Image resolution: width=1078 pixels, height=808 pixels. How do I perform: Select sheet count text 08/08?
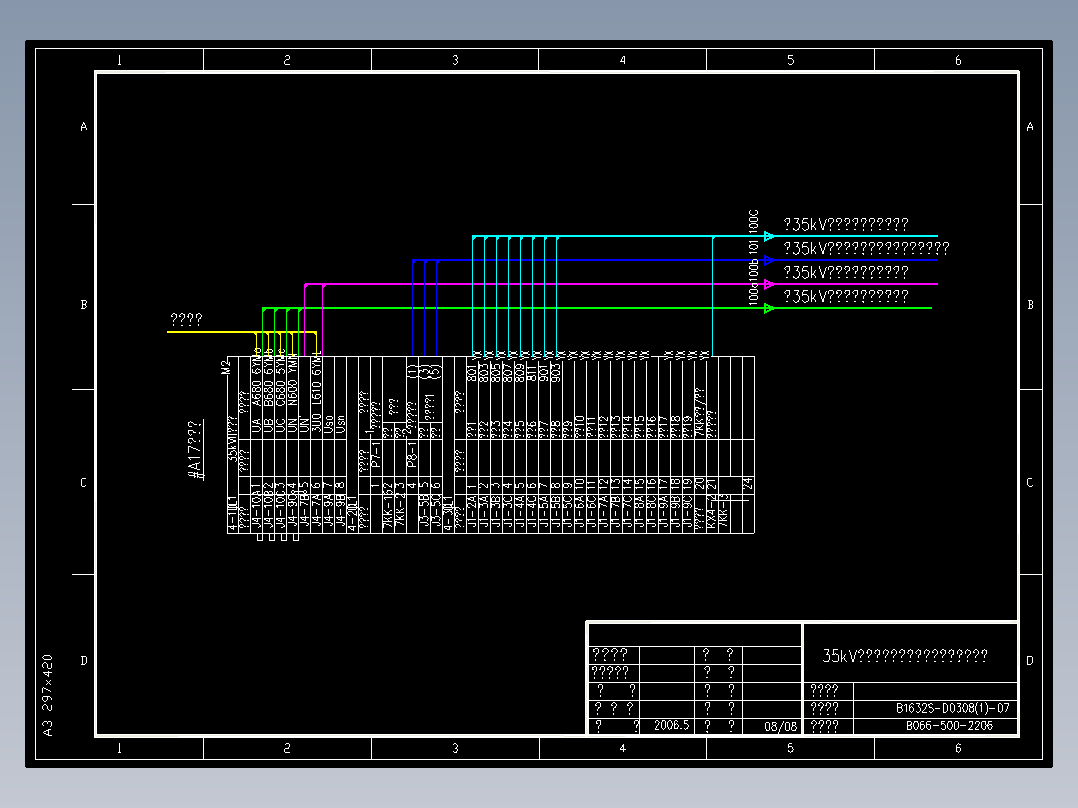point(780,726)
